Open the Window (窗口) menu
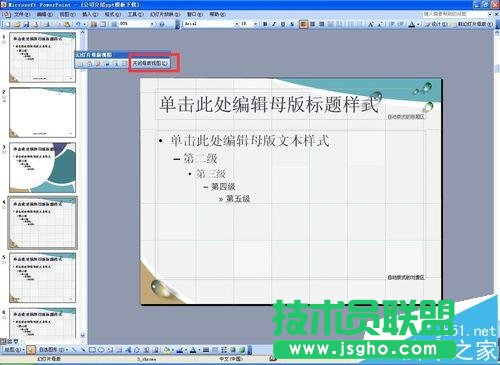500x365 pixels. [x=195, y=14]
